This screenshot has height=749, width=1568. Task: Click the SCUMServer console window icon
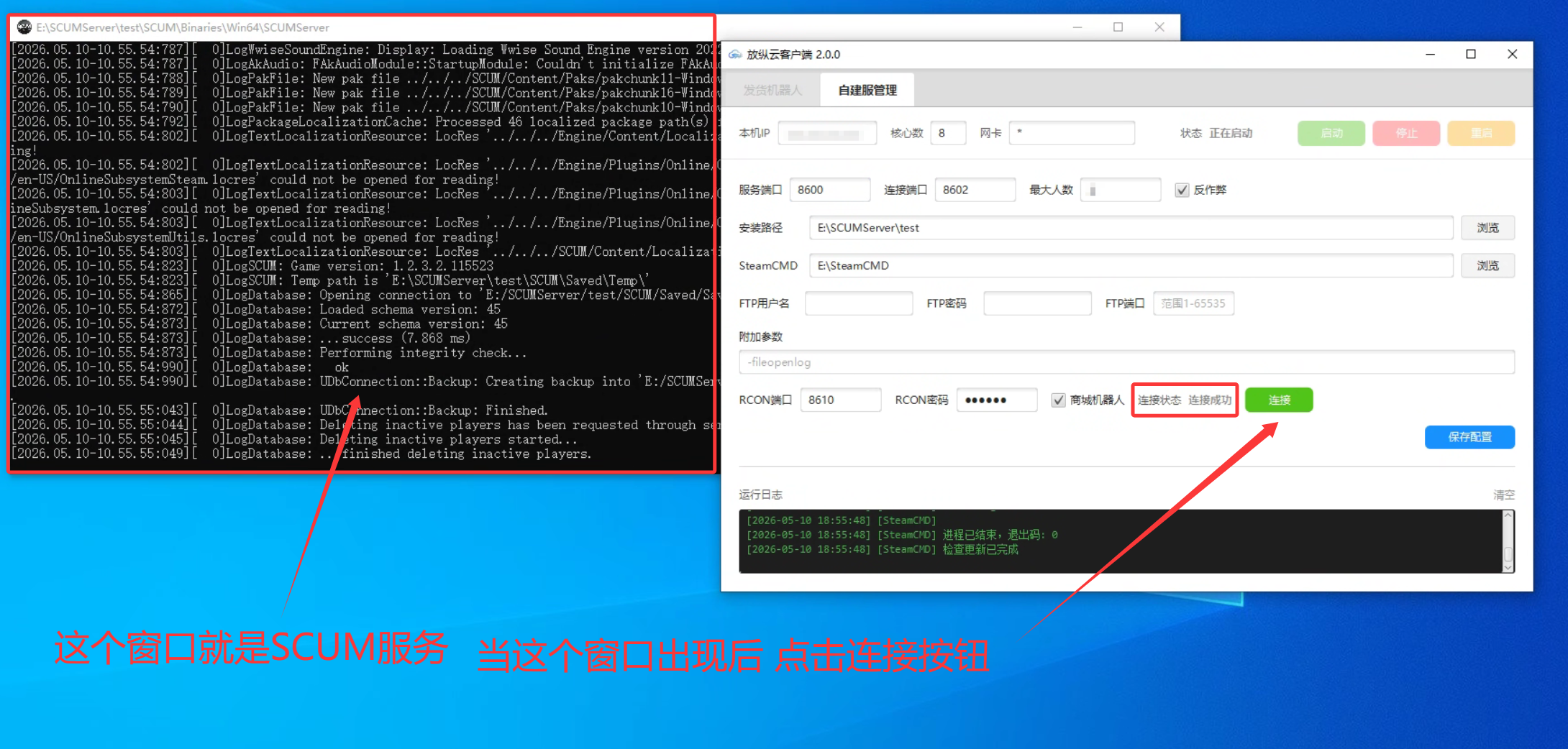pyautogui.click(x=24, y=27)
